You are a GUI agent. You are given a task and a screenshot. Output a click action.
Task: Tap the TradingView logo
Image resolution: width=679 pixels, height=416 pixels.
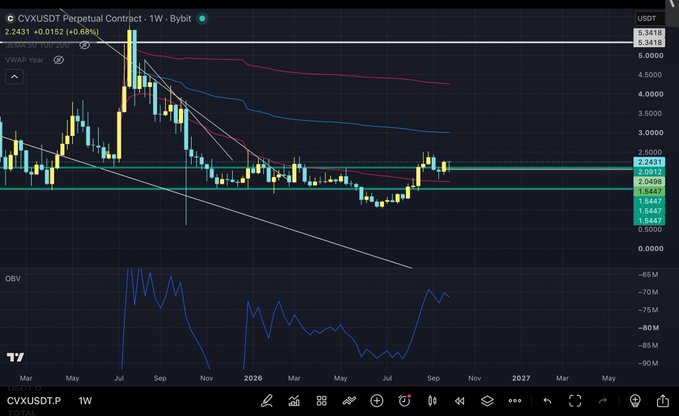(x=16, y=357)
